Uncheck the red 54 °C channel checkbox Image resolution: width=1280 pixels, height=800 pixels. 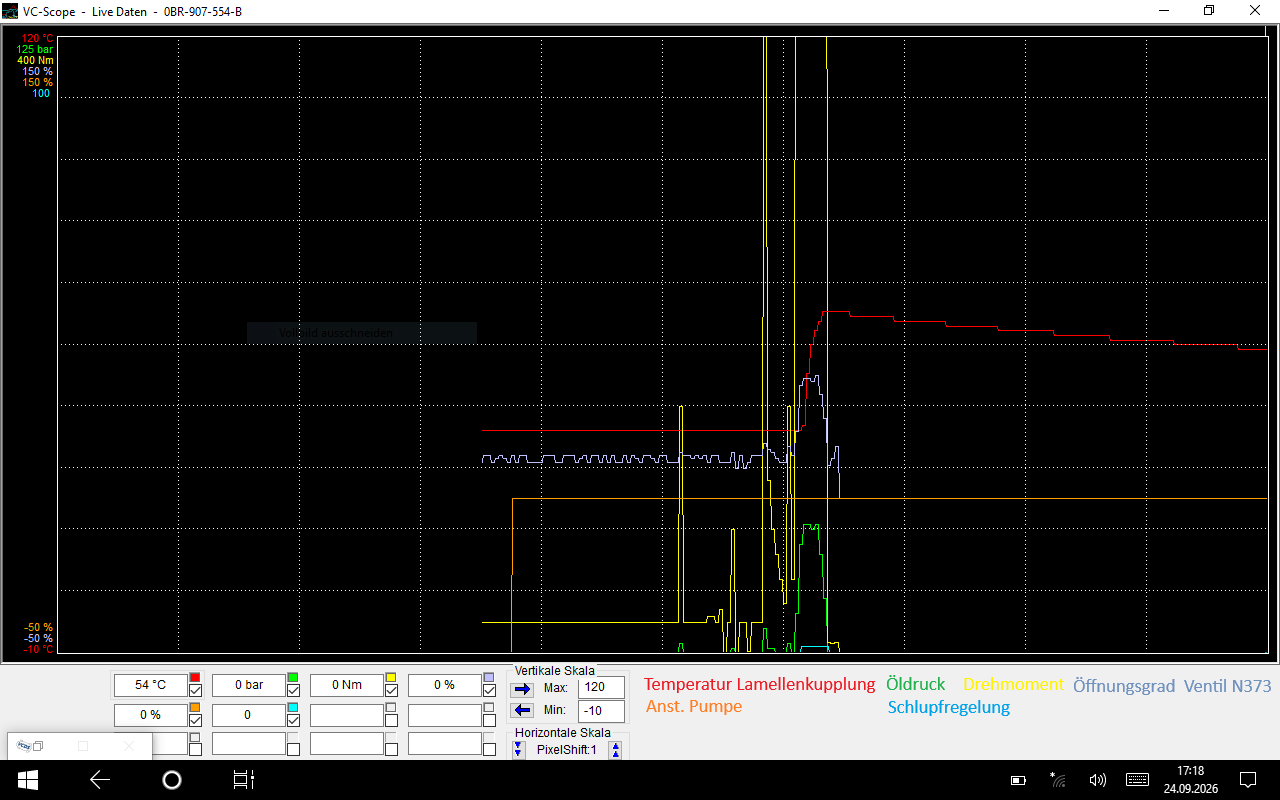[195, 691]
